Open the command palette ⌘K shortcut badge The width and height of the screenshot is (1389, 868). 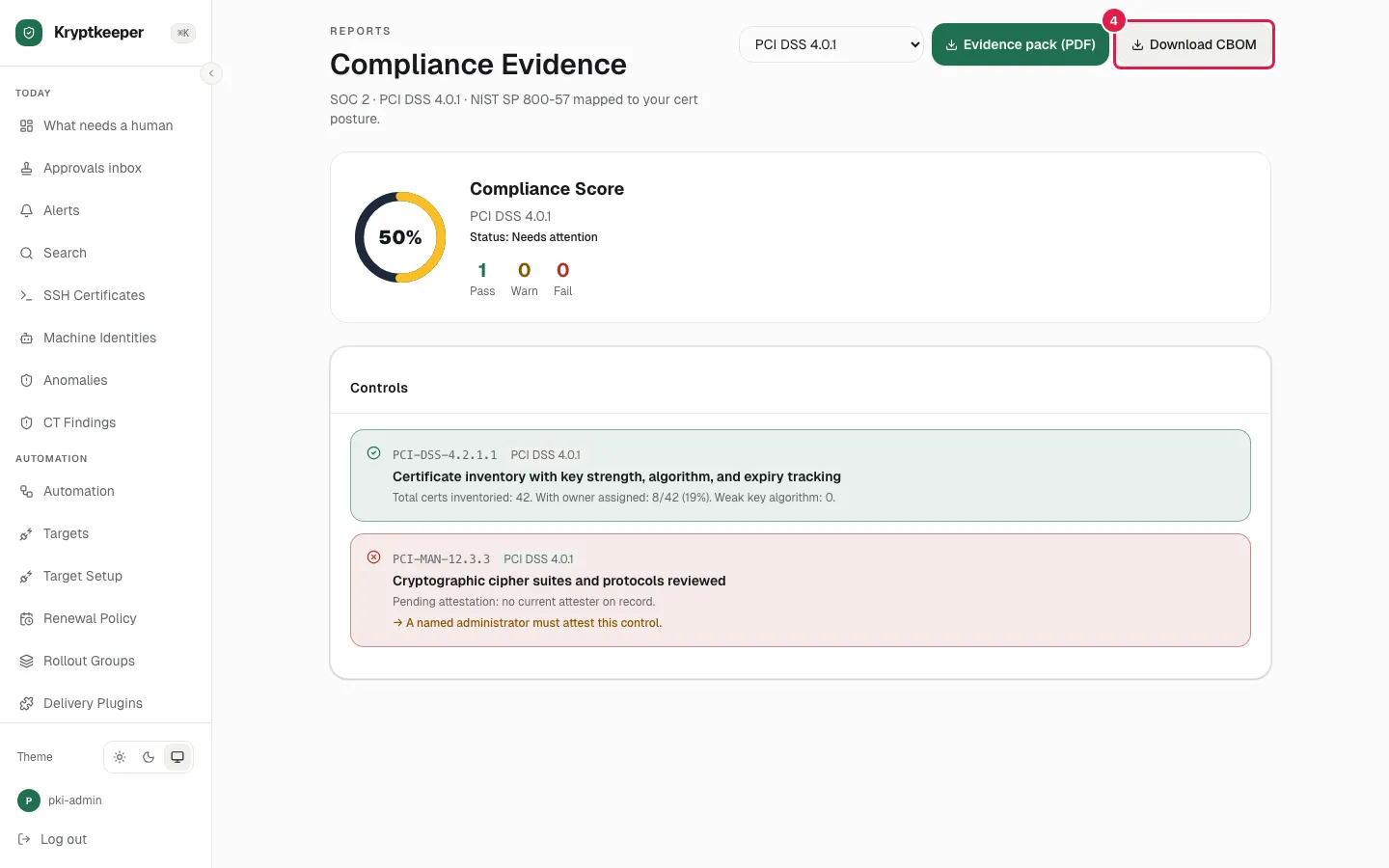183,33
